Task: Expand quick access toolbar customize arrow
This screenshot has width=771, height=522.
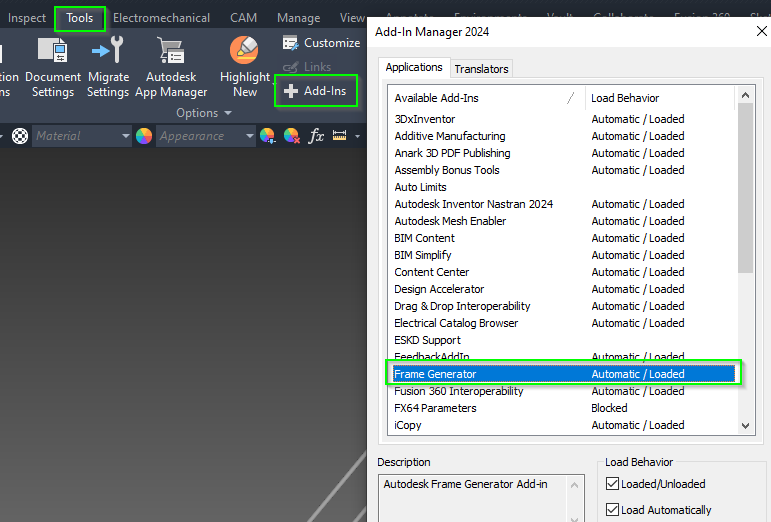Action: 357,136
